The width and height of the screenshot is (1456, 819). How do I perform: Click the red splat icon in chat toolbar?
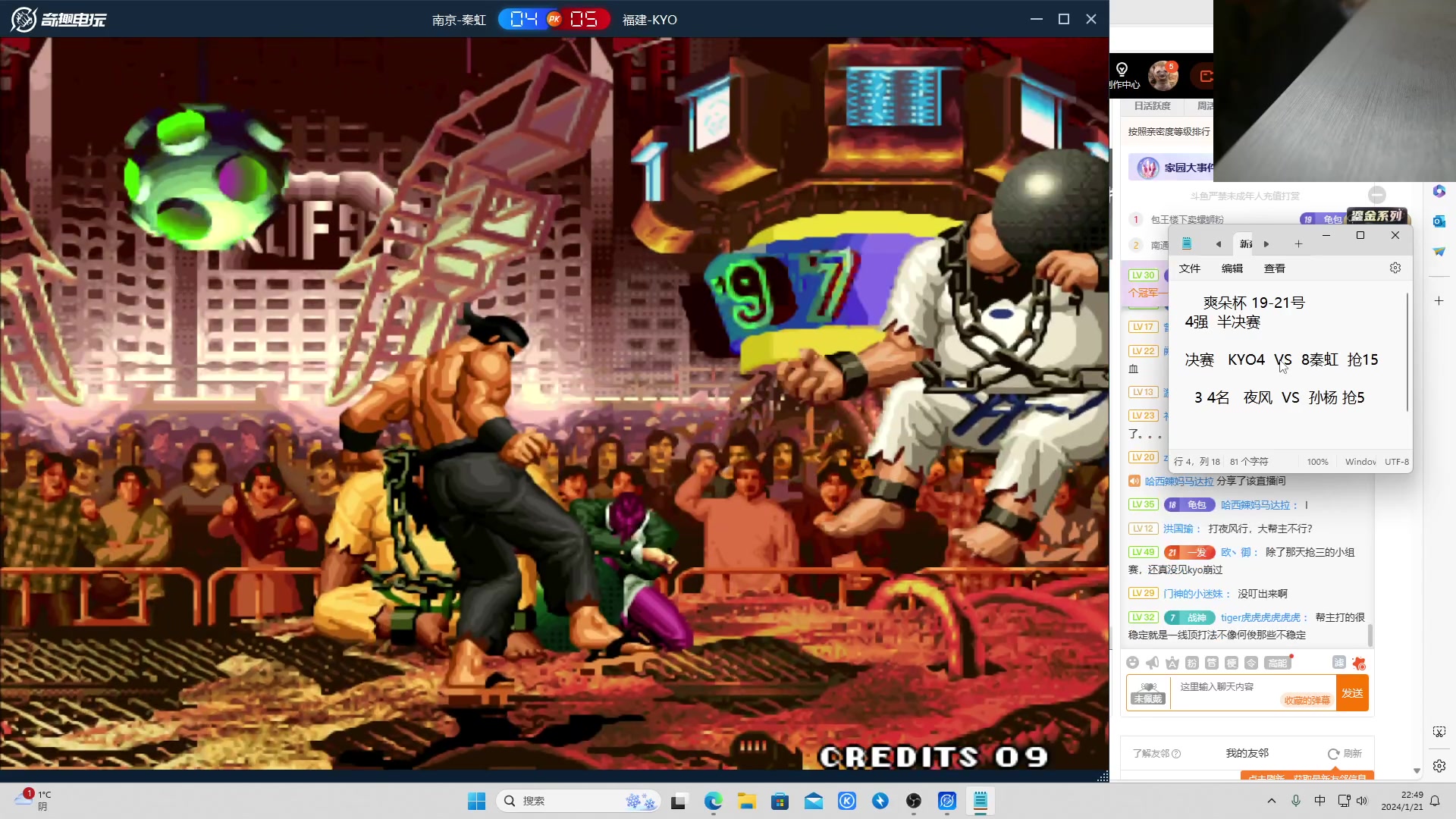[x=1359, y=663]
